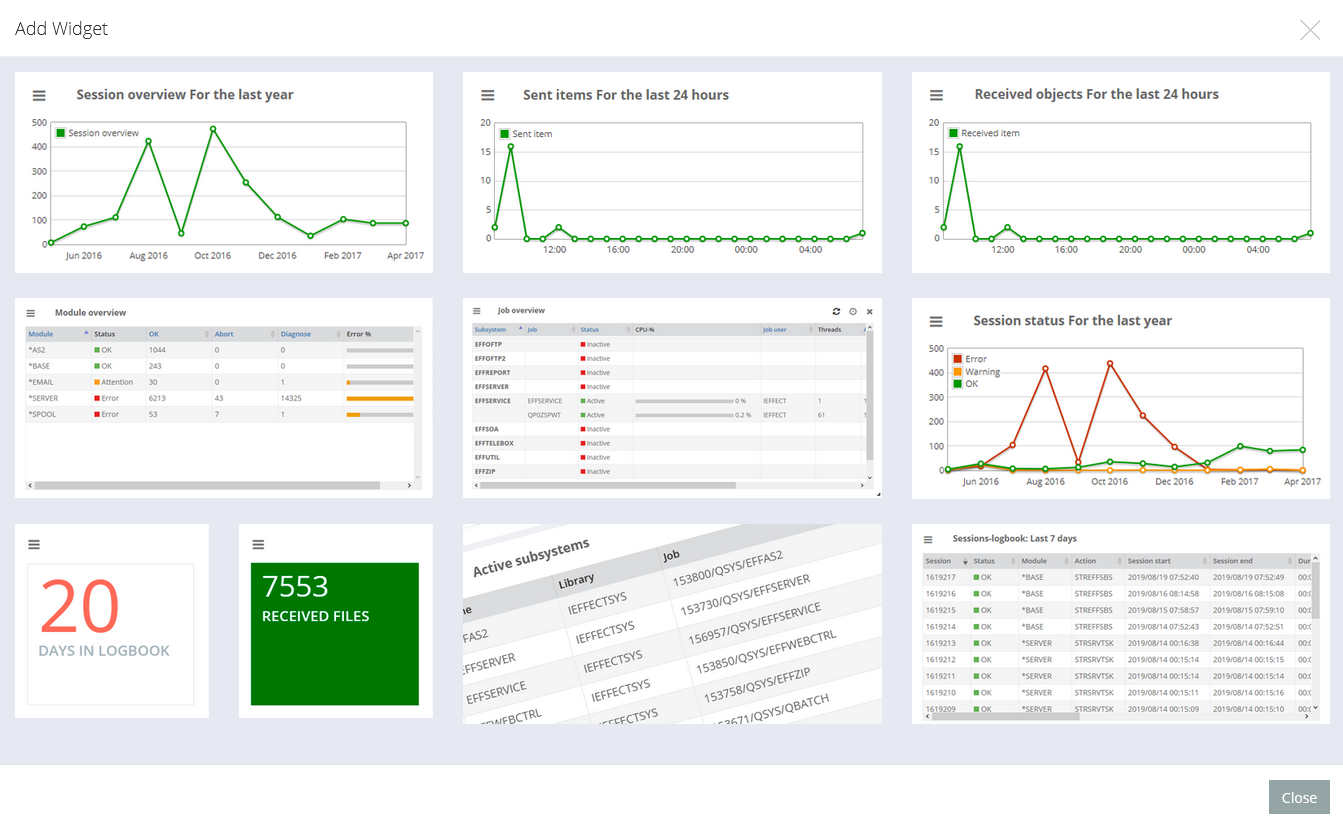Select the Active subsystems widget thumbnail
1343x829 pixels.
(x=672, y=623)
